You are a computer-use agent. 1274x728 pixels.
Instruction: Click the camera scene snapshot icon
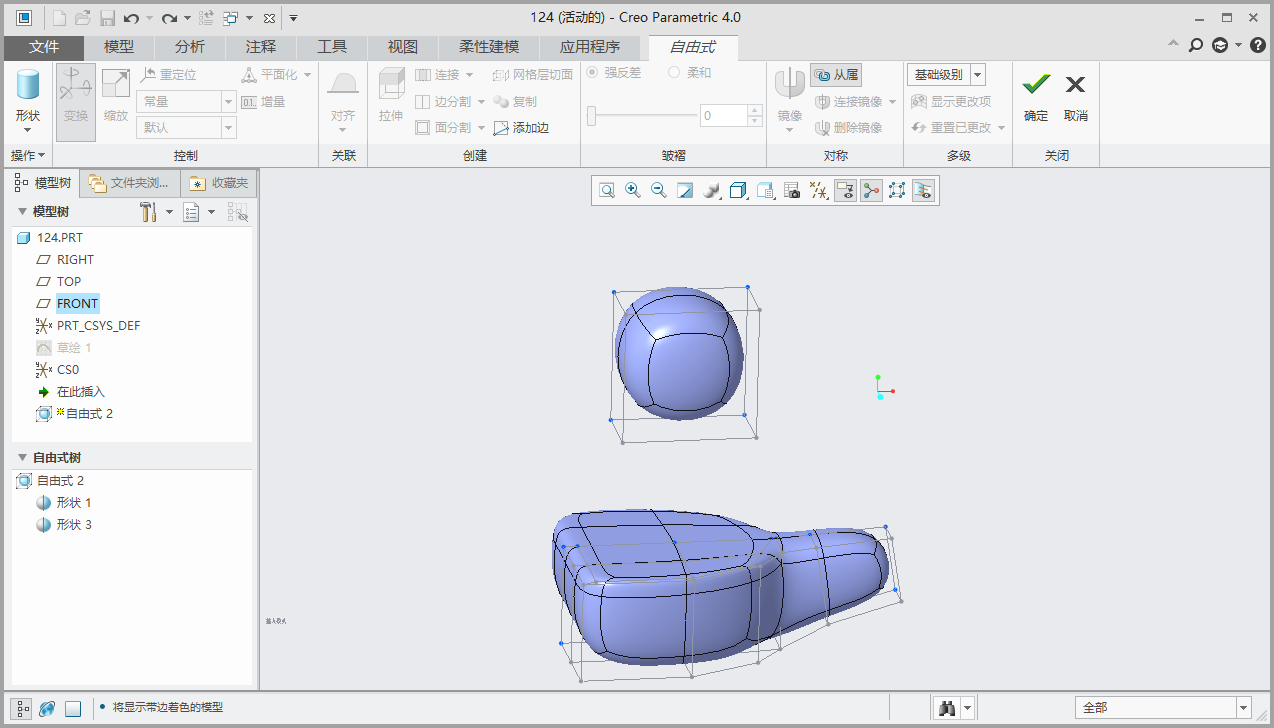coord(792,190)
